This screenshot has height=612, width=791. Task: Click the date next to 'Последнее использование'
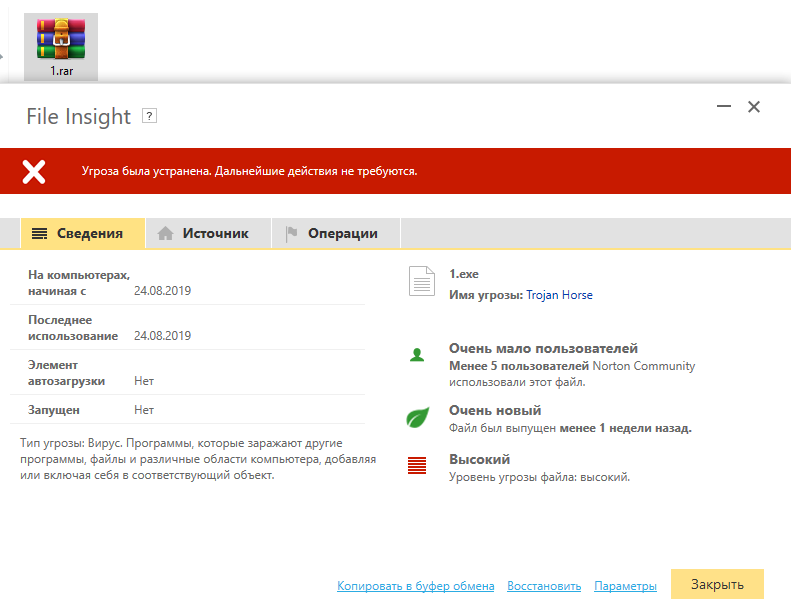coord(162,336)
